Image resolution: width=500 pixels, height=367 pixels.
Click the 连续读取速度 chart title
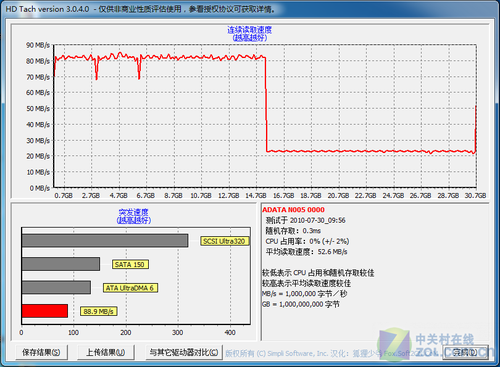tap(249, 30)
